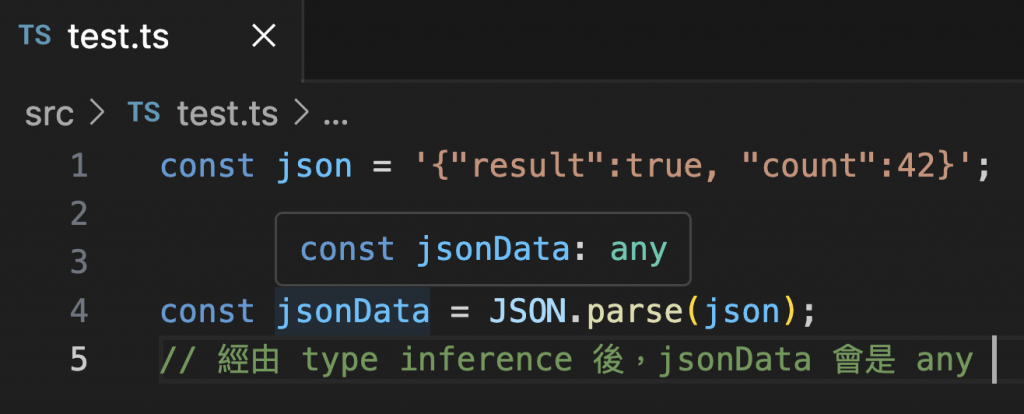Click the TS icon in the breadcrumb
The height and width of the screenshot is (414, 1024).
pyautogui.click(x=144, y=112)
